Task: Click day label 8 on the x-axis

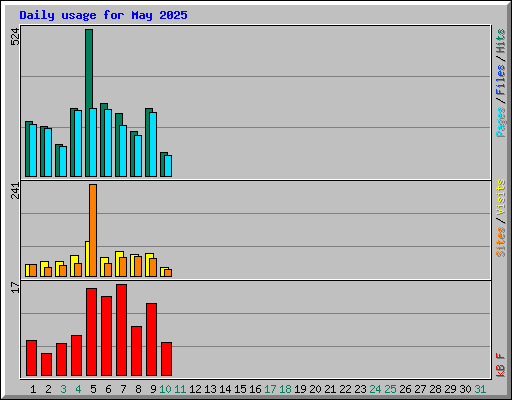Action: tap(138, 389)
